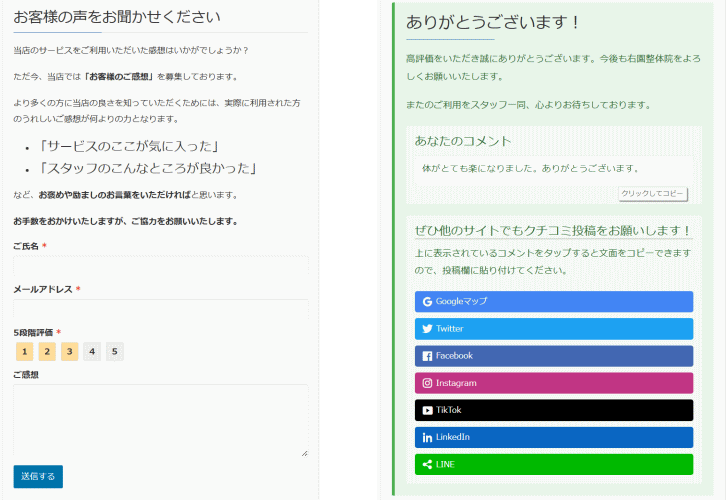726x500 pixels.
Task: Select rating 4 in 5段階評価
Action: 92,351
